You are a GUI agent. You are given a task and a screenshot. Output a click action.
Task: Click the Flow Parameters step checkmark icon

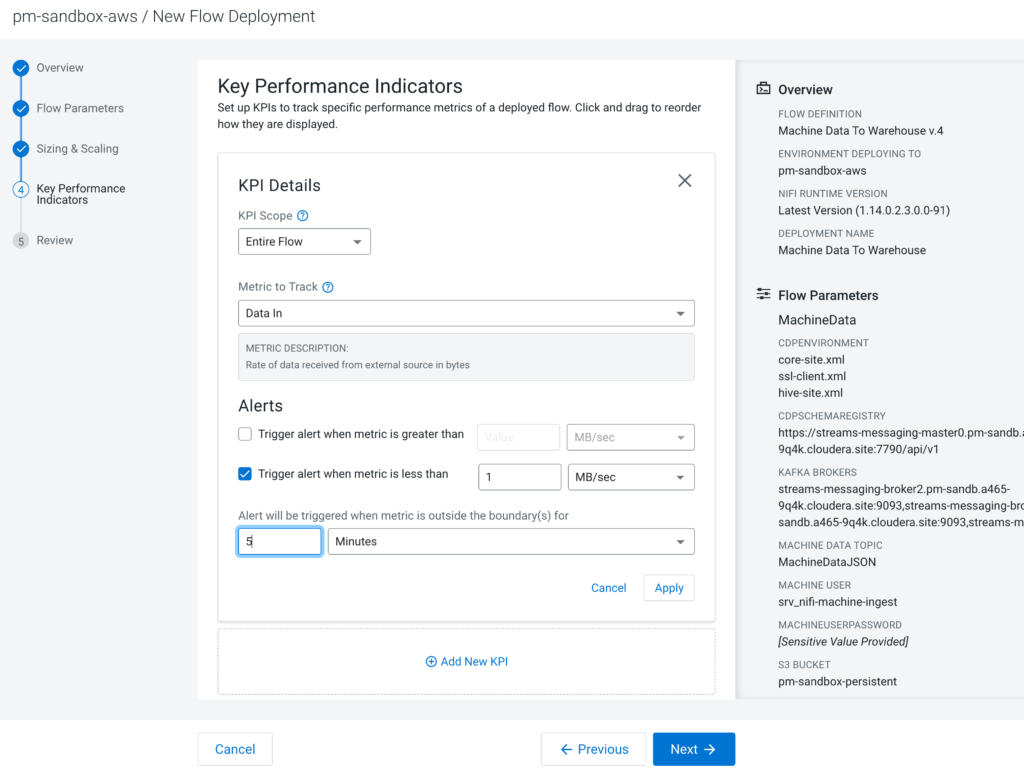(21, 108)
